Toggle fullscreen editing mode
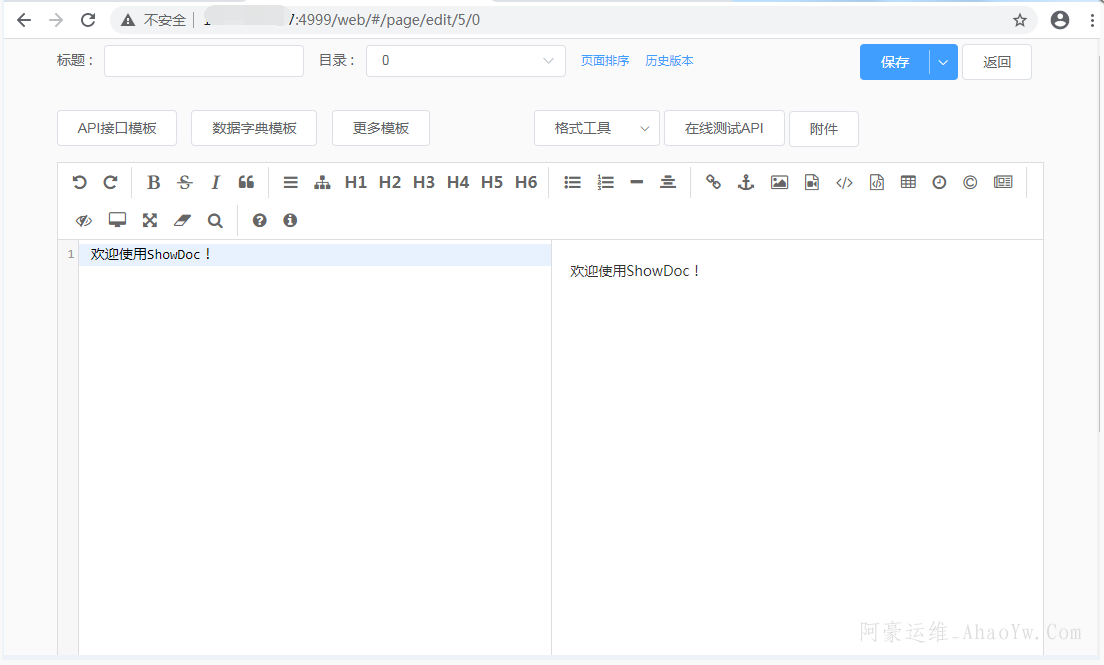 [149, 220]
